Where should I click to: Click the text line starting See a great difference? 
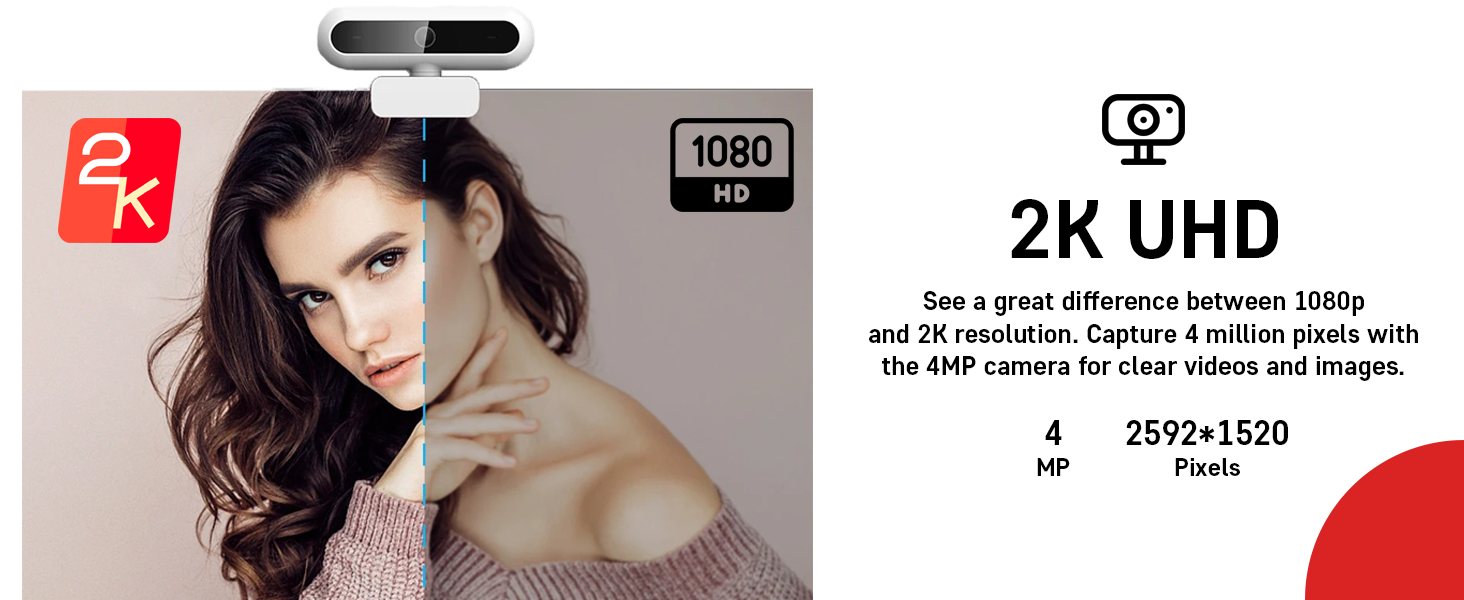point(1144,301)
